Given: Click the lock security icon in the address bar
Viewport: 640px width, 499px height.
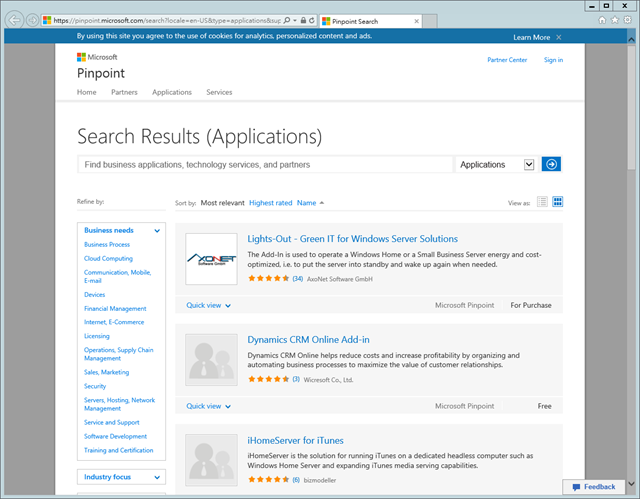Looking at the screenshot, I should click(303, 20).
